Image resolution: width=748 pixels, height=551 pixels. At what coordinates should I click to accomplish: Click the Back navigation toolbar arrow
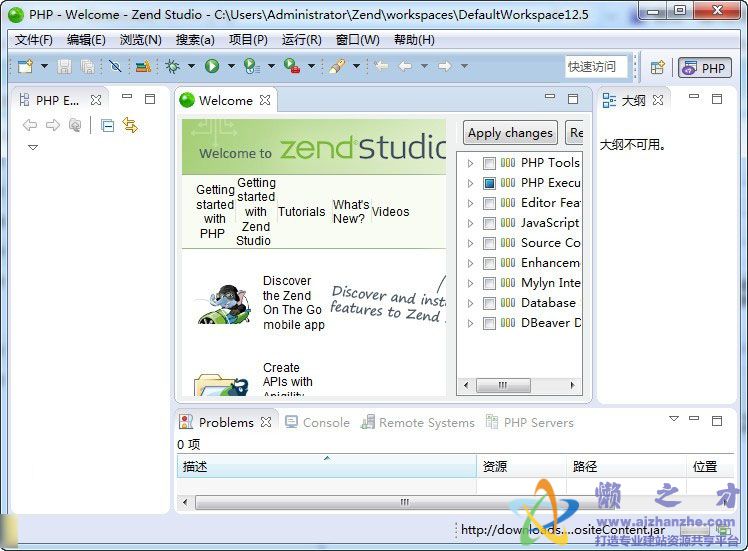point(405,66)
